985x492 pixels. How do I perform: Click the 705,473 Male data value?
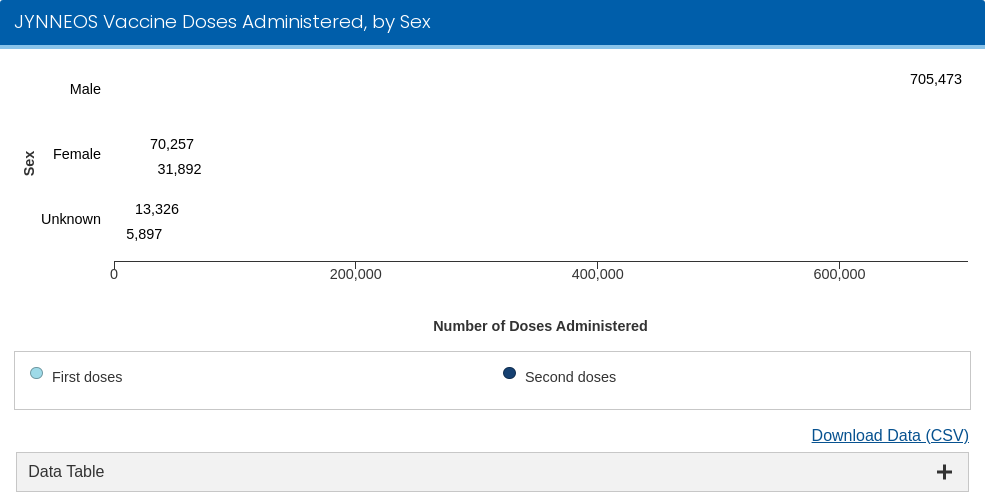tap(935, 79)
